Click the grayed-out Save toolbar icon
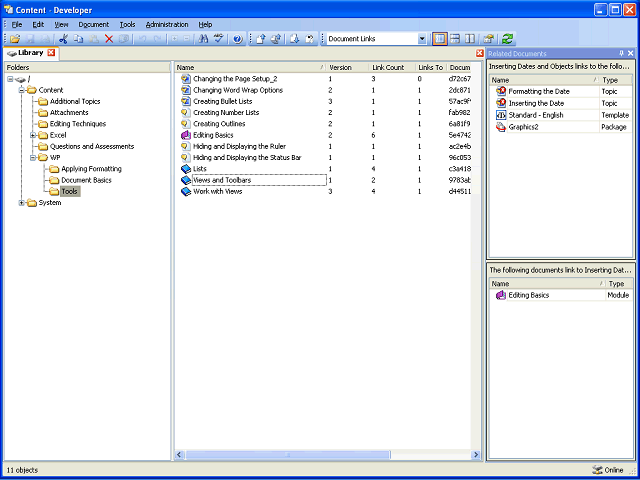The image size is (640, 480). pos(30,39)
